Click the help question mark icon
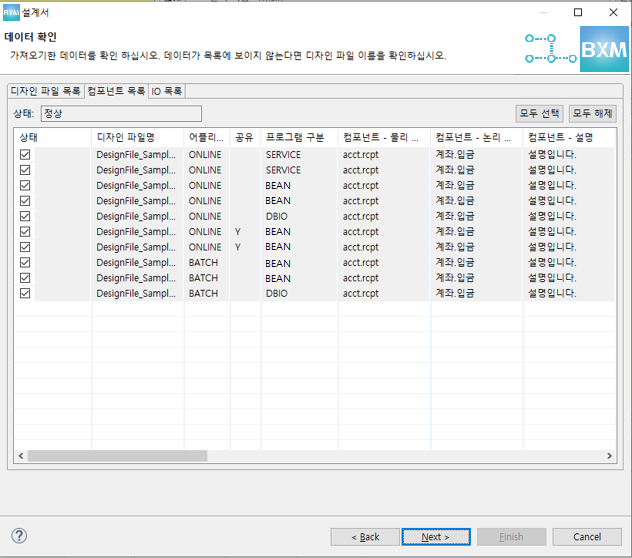 (x=19, y=536)
